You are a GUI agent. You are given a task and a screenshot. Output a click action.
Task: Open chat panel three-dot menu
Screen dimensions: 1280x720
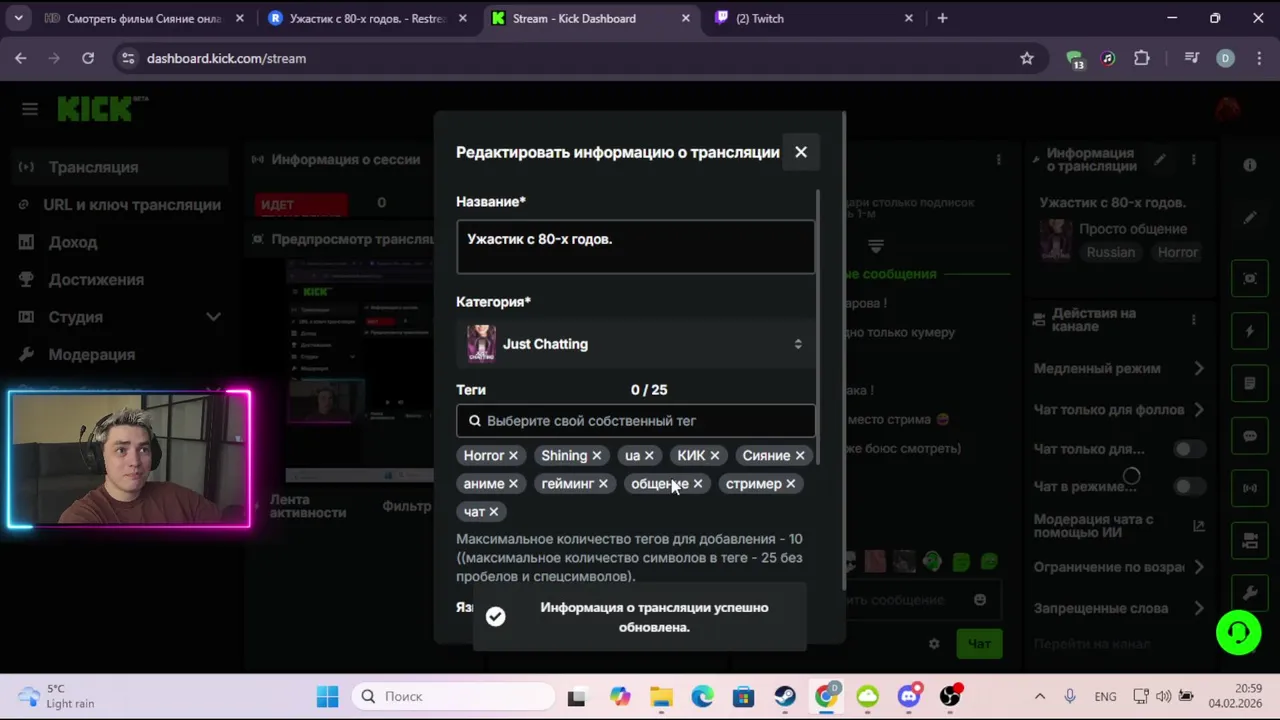pyautogui.click(x=998, y=160)
